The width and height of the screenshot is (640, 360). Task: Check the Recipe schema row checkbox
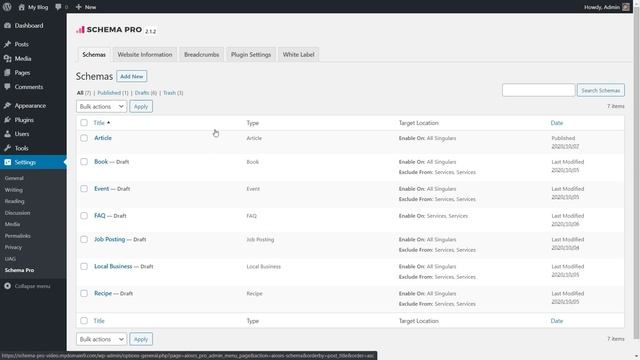[84, 293]
